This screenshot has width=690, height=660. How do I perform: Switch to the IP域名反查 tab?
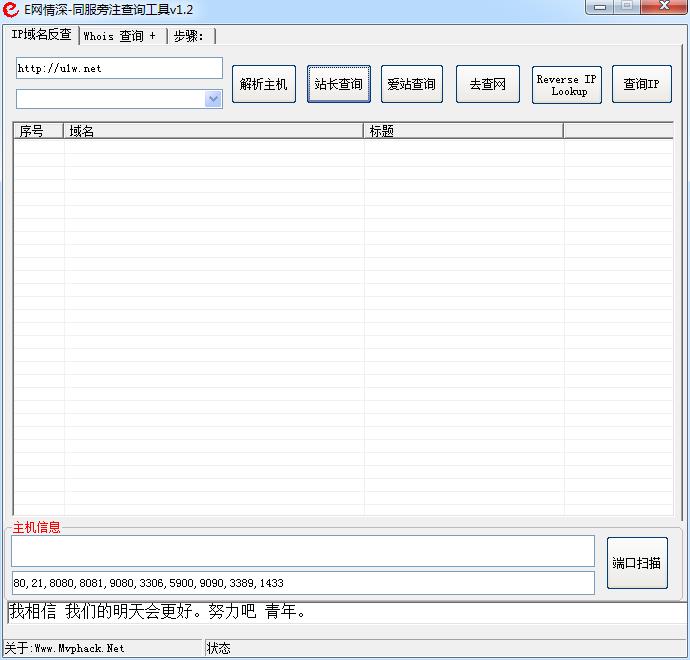coord(42,35)
